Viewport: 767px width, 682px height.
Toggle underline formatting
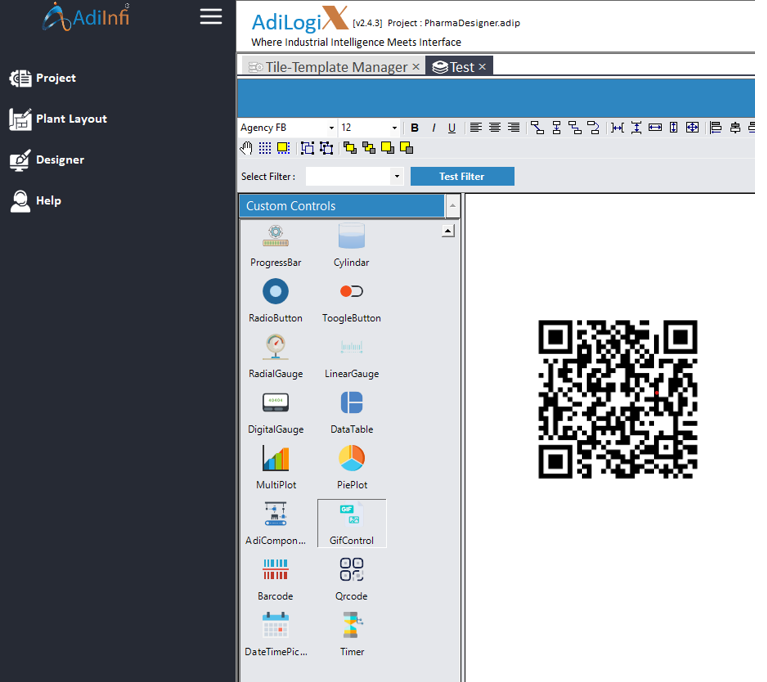pos(451,128)
